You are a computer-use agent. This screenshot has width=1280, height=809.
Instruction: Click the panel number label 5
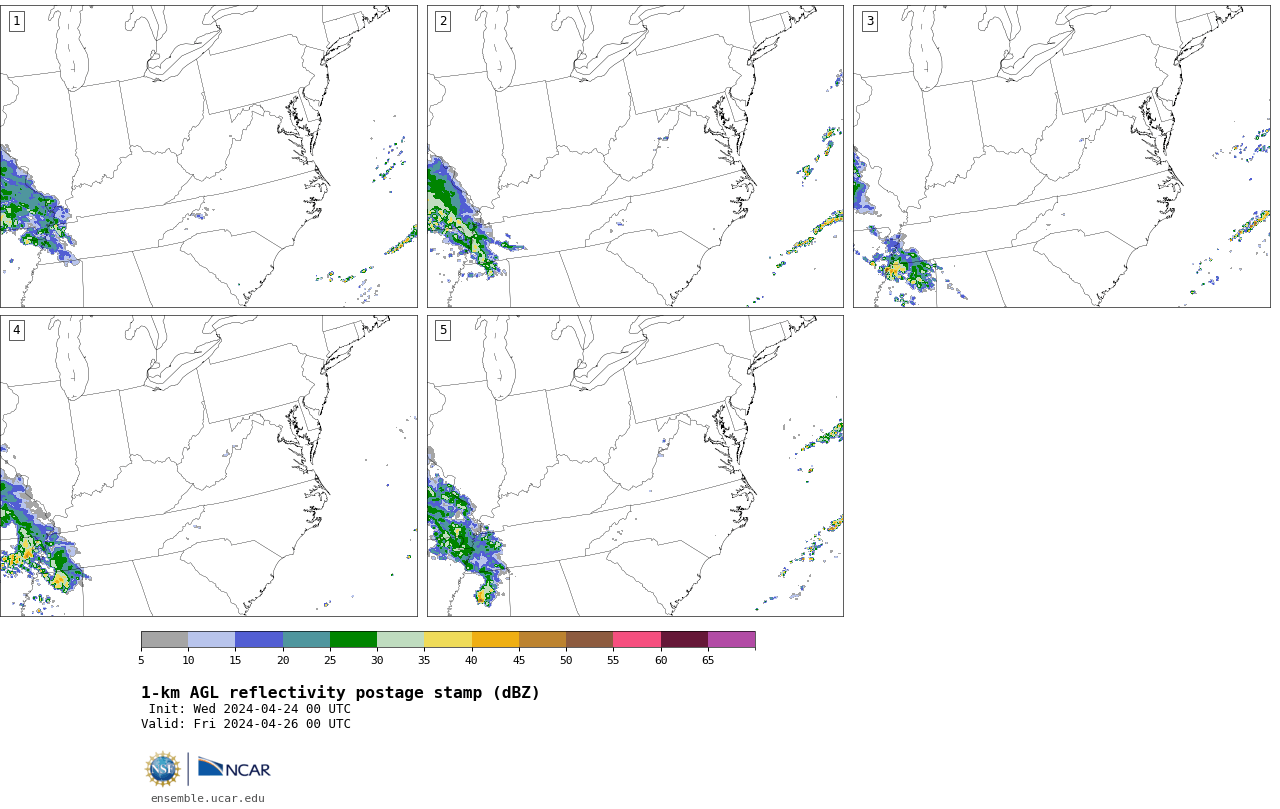443,330
